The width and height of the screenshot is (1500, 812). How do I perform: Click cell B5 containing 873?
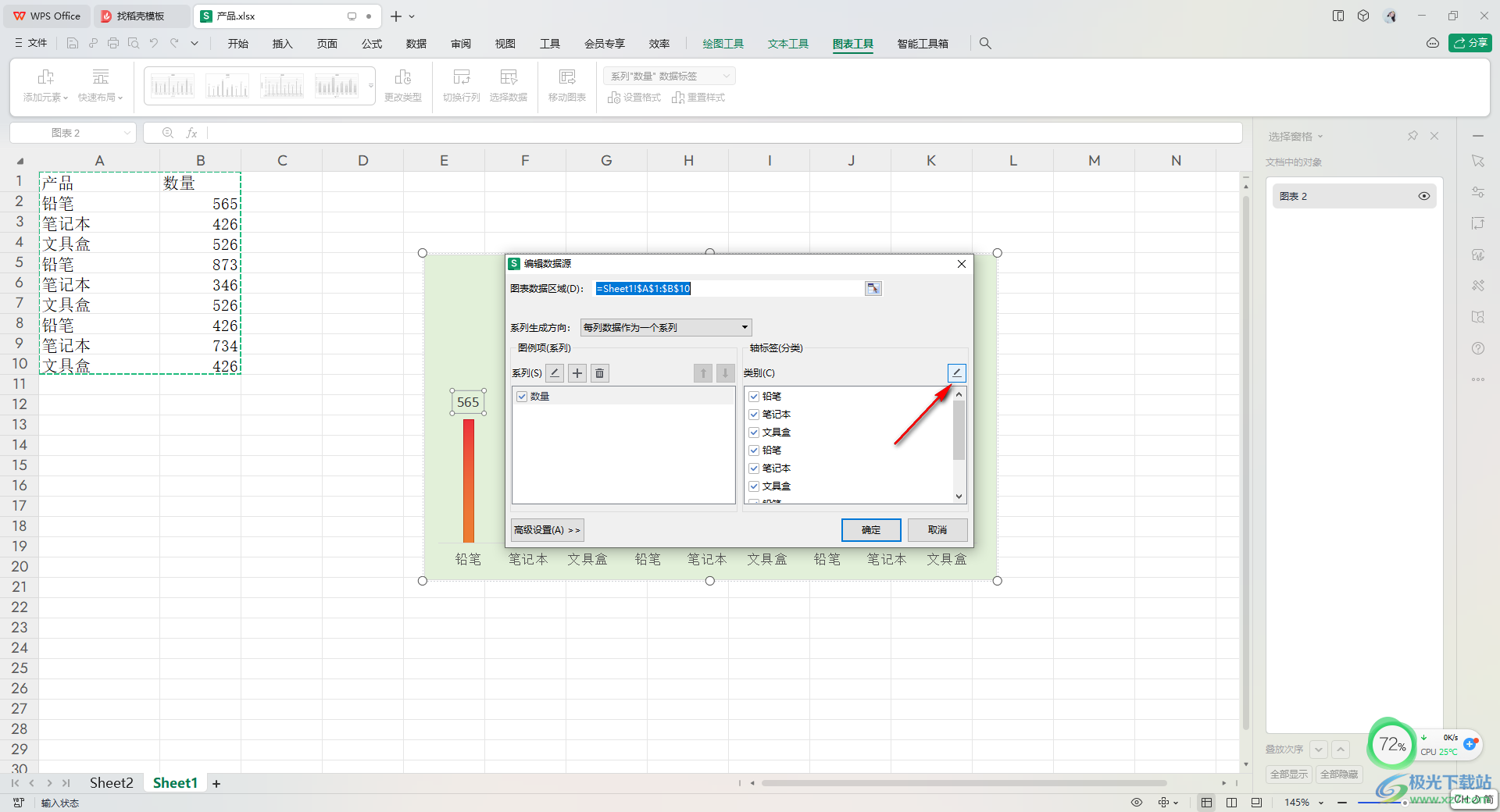[200, 265]
